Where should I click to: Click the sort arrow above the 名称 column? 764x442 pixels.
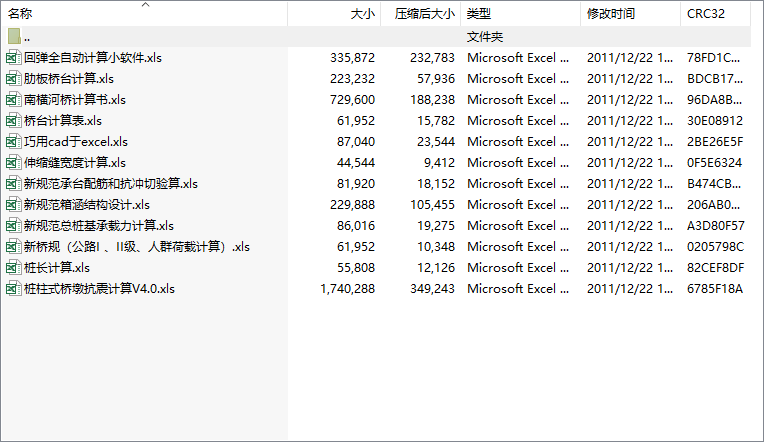[145, 5]
